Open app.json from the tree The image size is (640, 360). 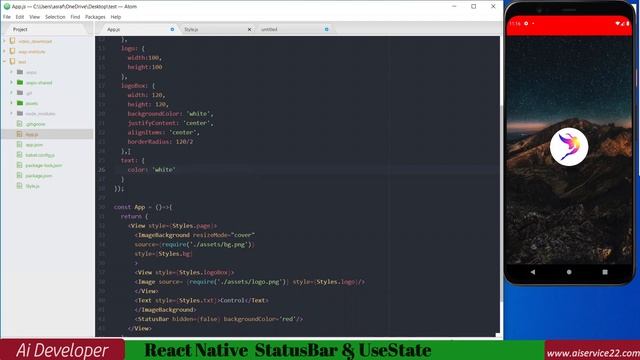point(34,145)
